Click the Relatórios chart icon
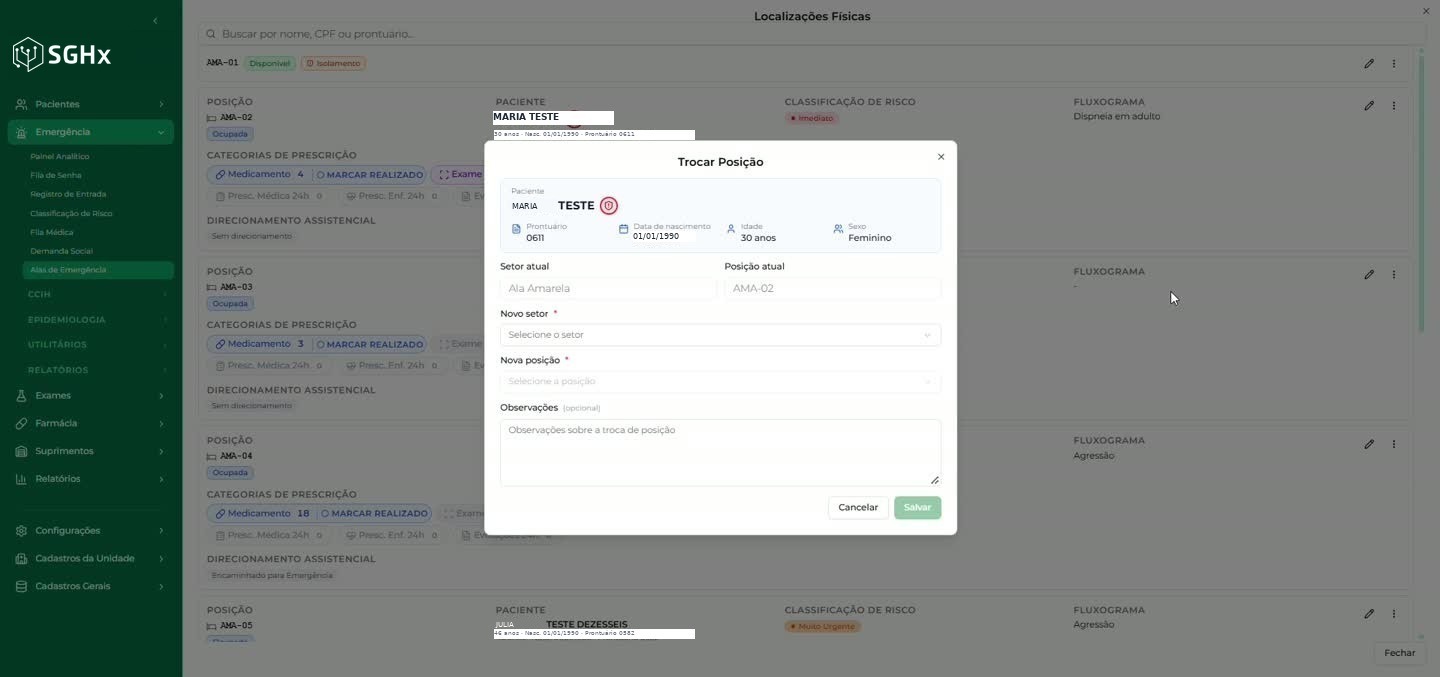 (x=21, y=479)
